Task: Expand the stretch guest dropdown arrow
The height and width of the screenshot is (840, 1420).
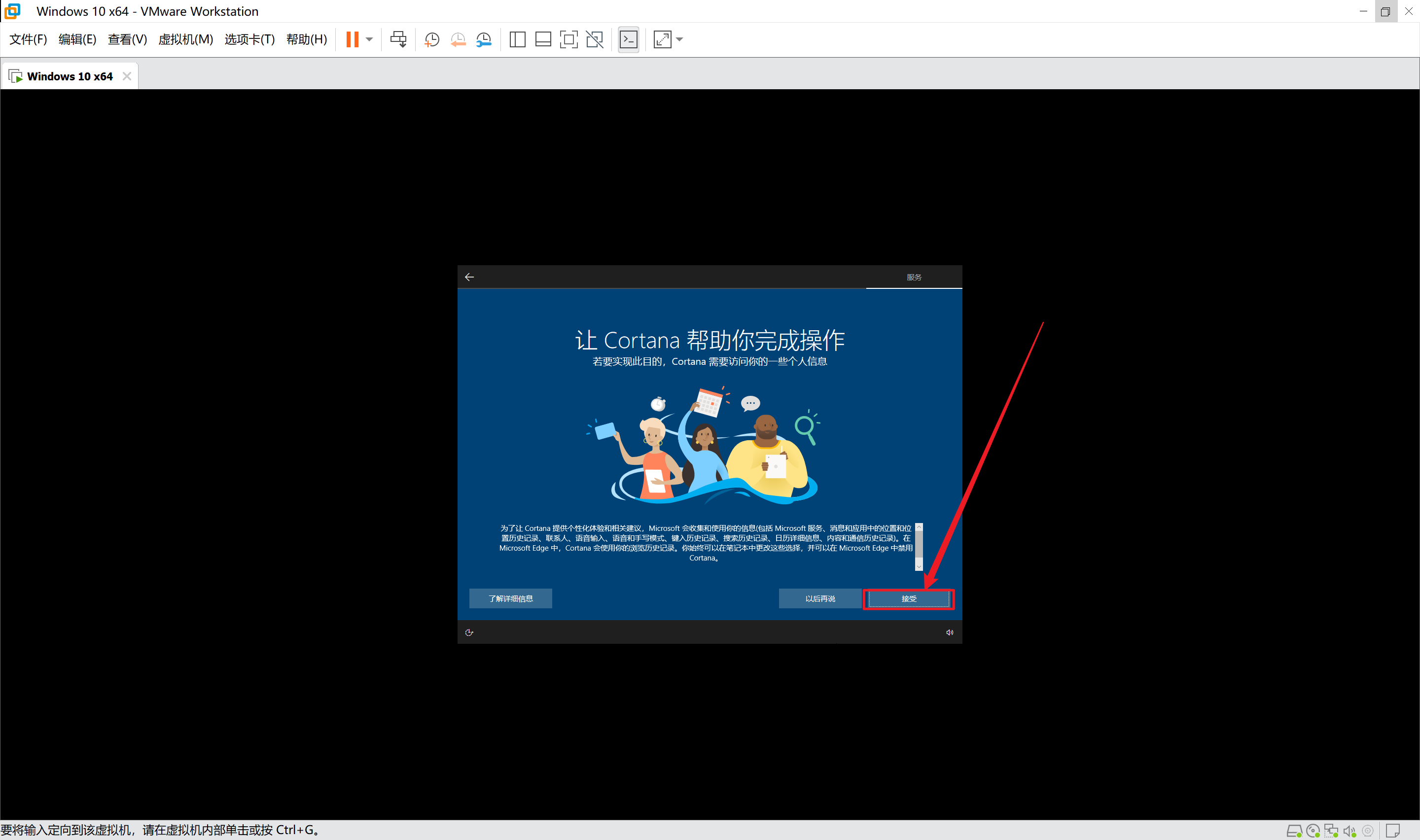Action: pyautogui.click(x=680, y=39)
